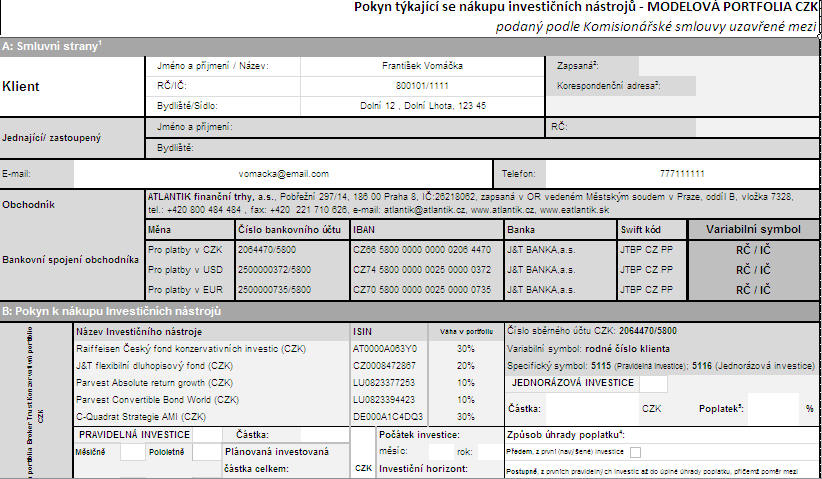This screenshot has width=822, height=479.
Task: Select Variabilní symbol: rodné číslo klienta line
Action: point(588,349)
